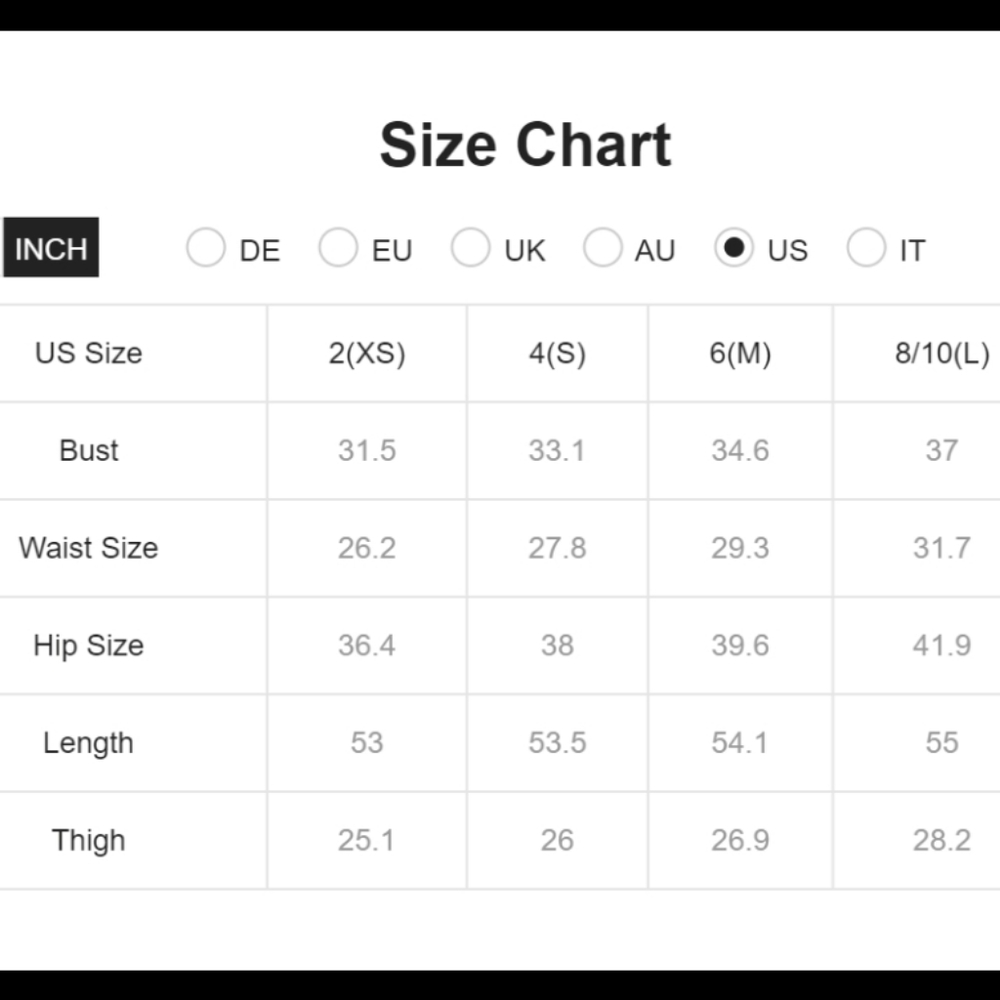Choose the IT sizing option
Viewport: 1000px width, 1000px height.
[x=866, y=248]
